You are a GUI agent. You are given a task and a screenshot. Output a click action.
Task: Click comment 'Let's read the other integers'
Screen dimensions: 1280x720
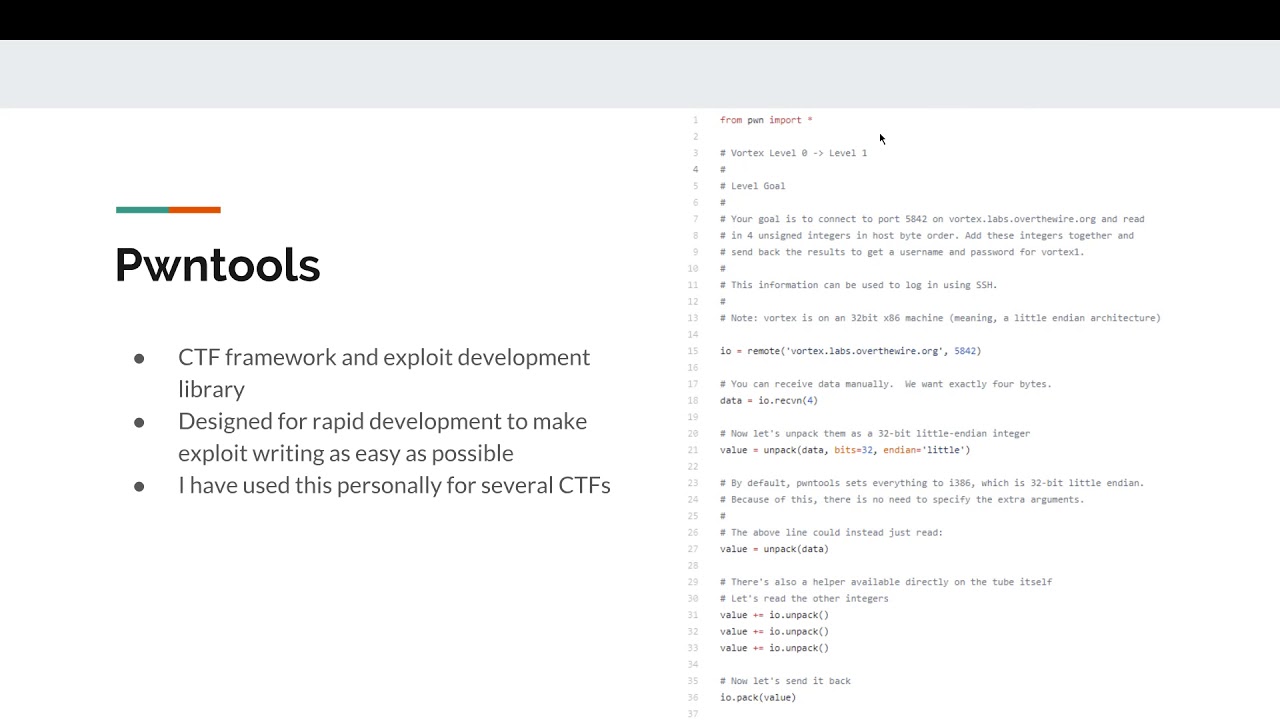(x=804, y=599)
